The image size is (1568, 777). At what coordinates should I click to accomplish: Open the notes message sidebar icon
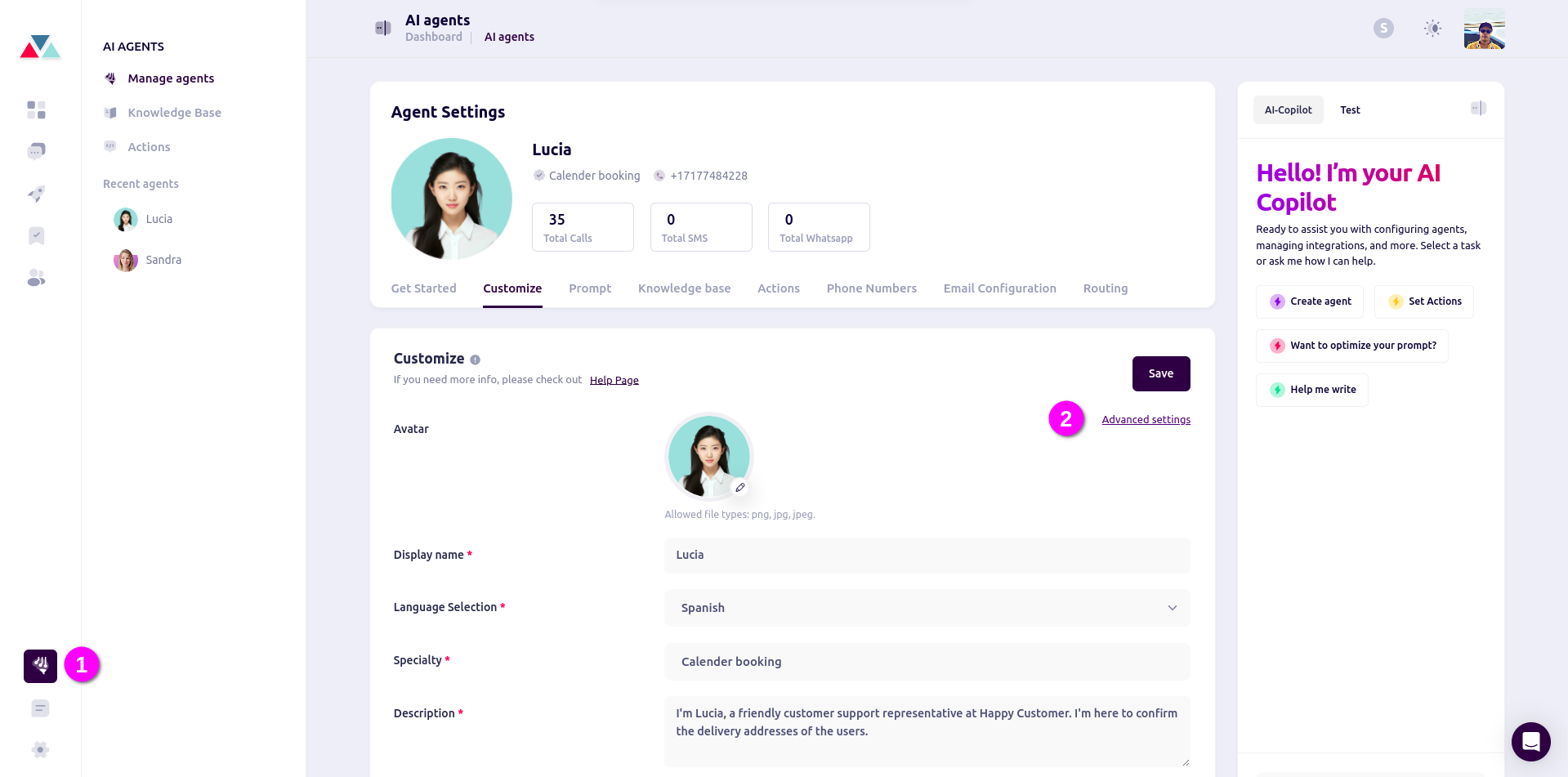[40, 708]
